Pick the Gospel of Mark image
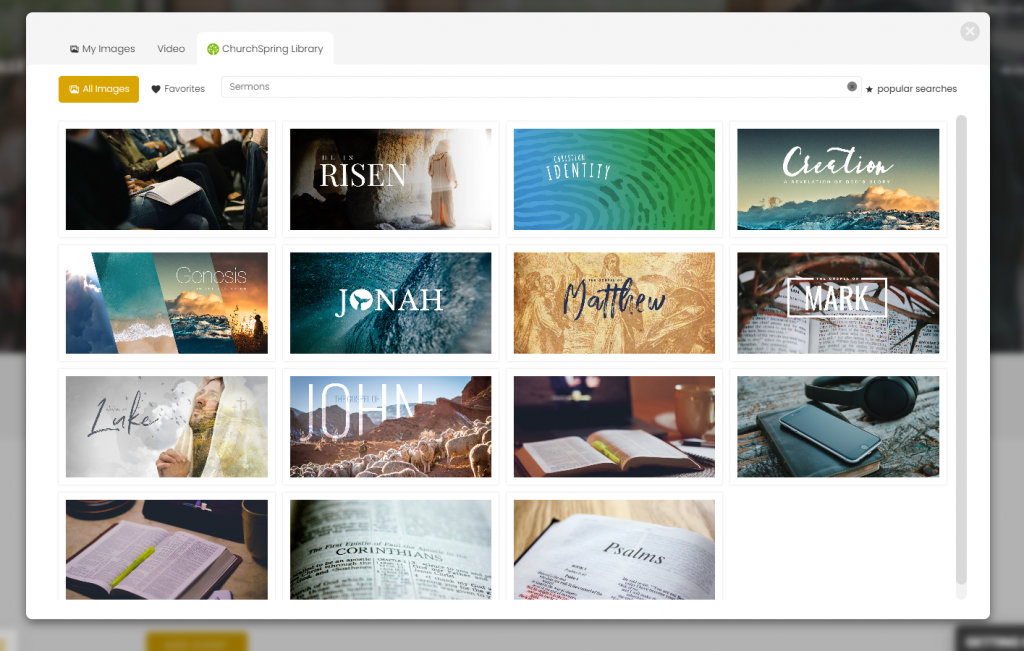 (838, 303)
